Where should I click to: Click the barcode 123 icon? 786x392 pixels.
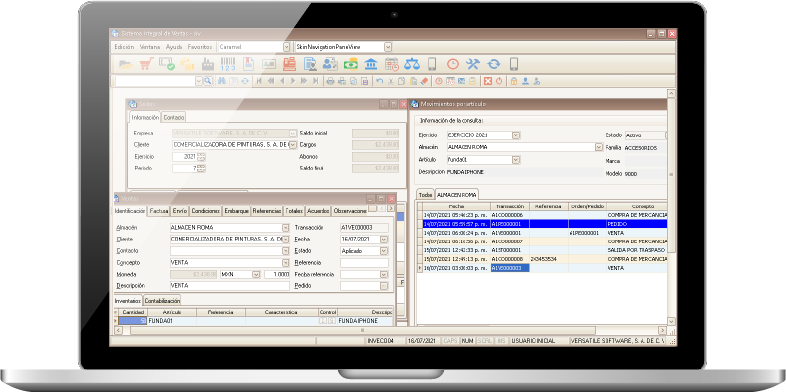click(x=228, y=64)
